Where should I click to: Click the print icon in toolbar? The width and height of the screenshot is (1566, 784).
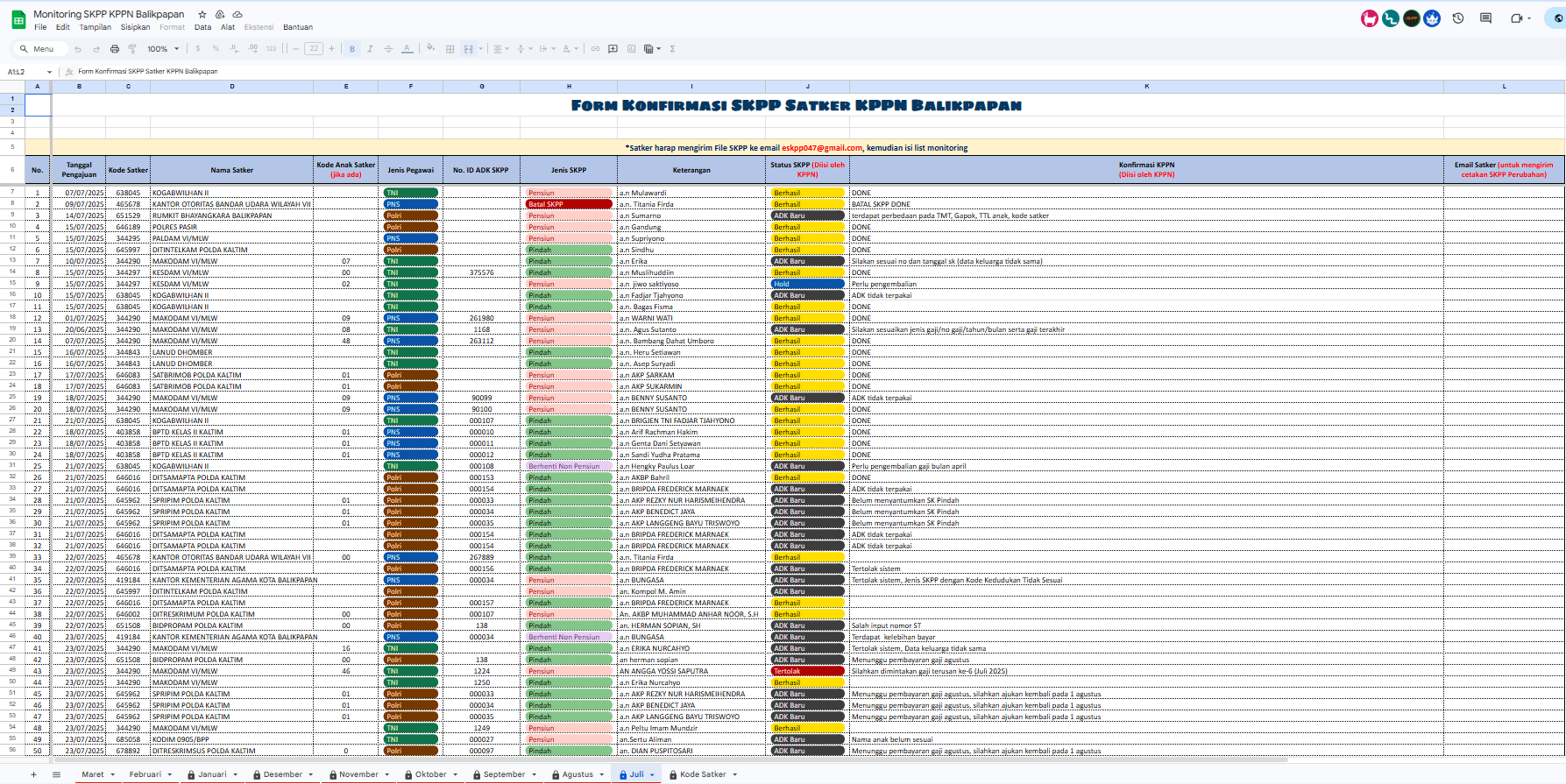[x=114, y=49]
